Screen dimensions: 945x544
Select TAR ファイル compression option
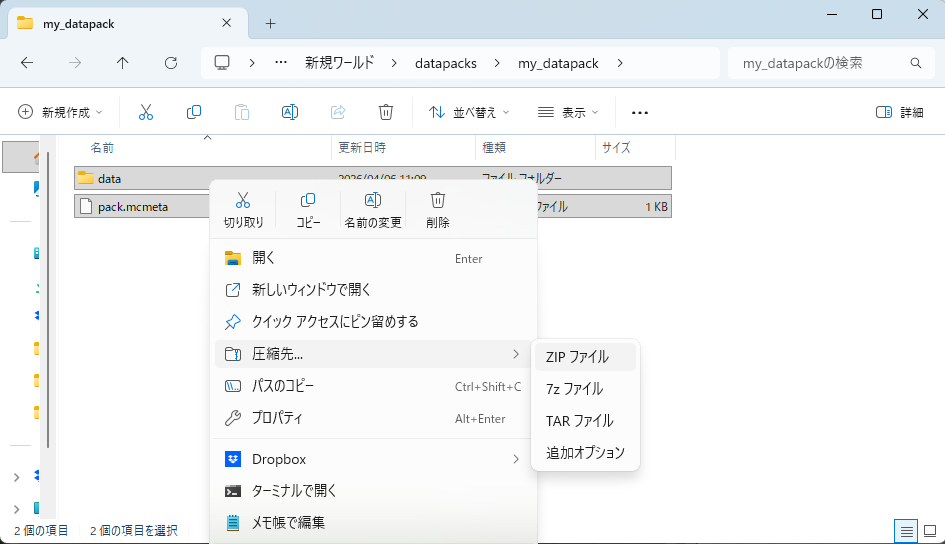pos(585,421)
